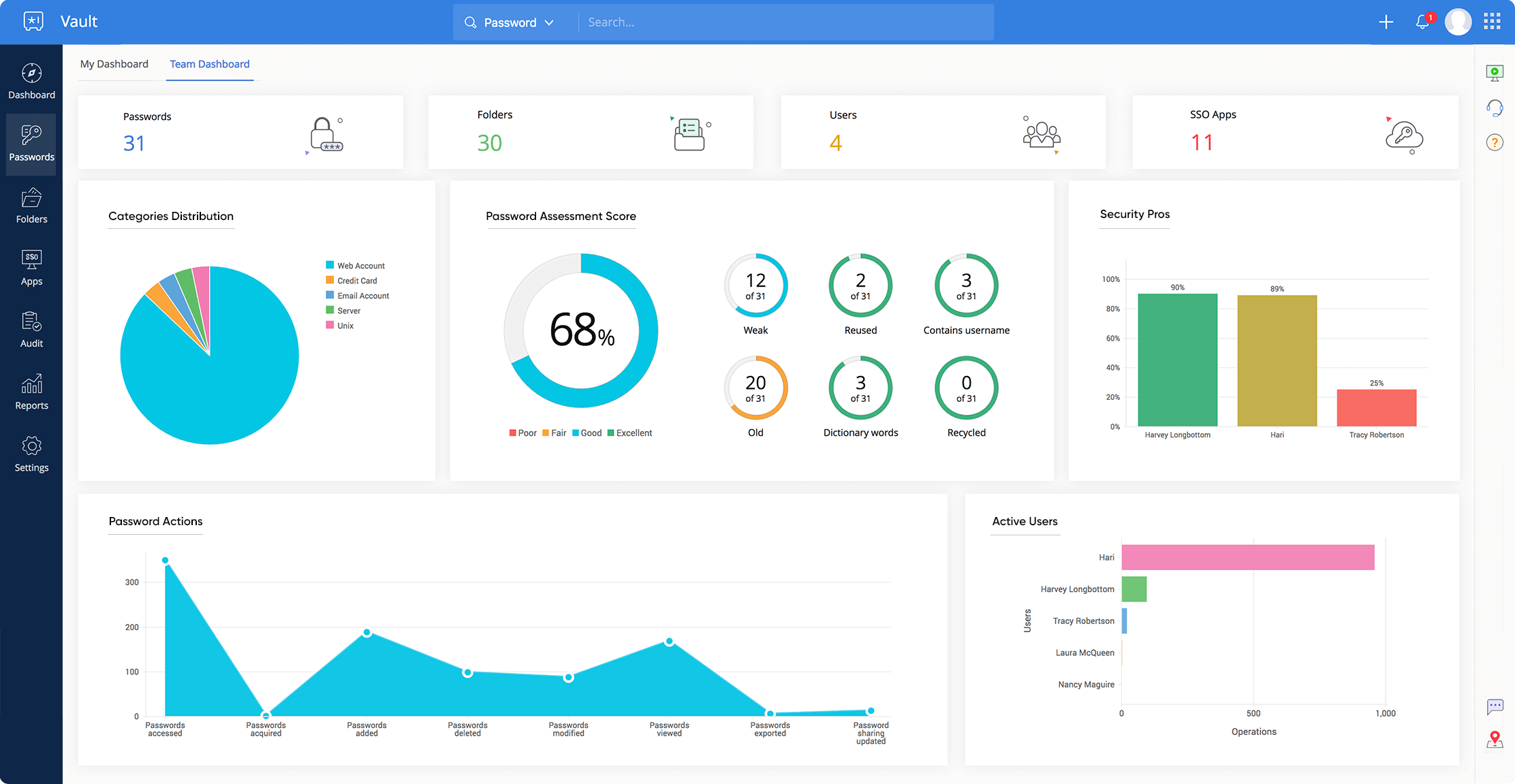Select the Team Dashboard tab
Image resolution: width=1515 pixels, height=784 pixels.
pos(209,63)
